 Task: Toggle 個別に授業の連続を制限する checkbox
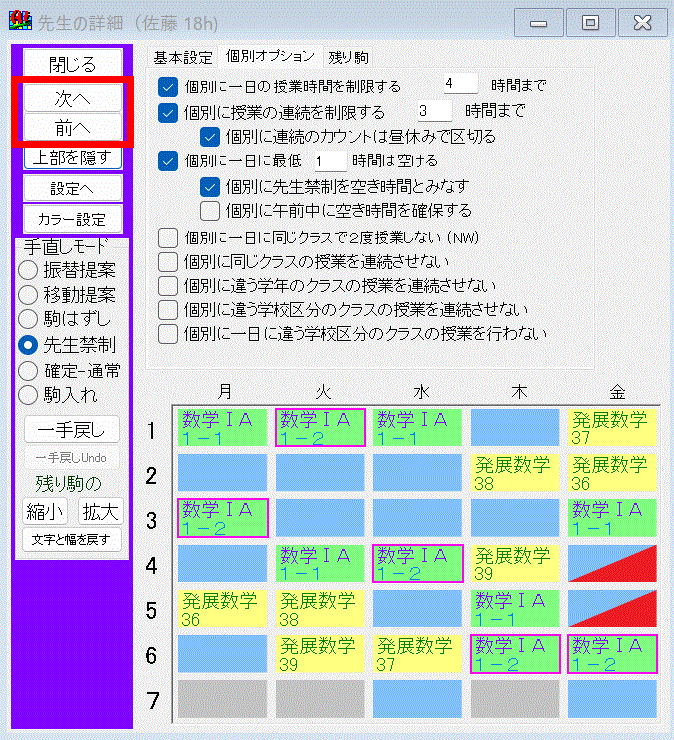(x=168, y=113)
